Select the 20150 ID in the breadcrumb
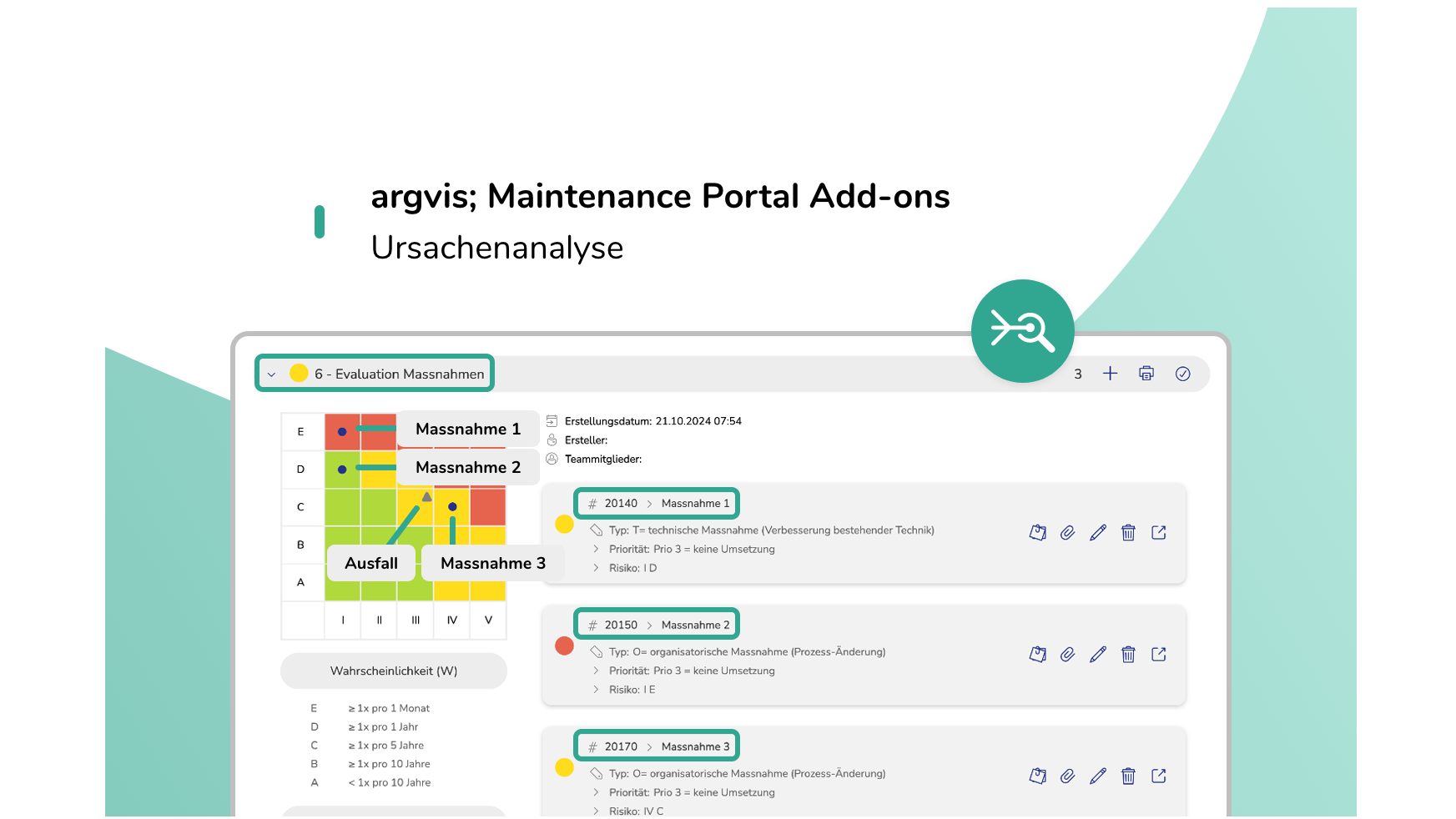Screen dimensions: 1456x819 620,624
